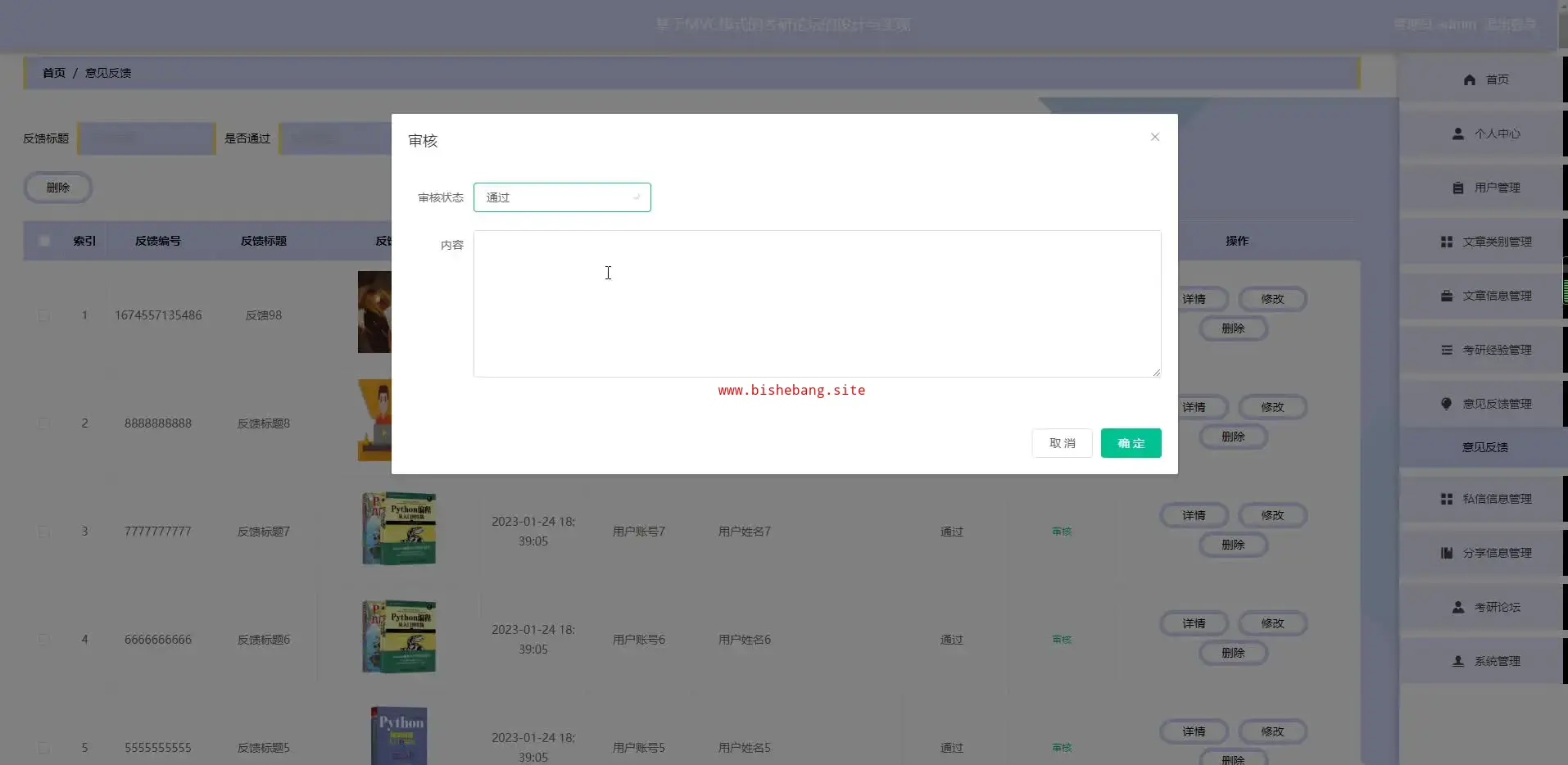
Task: Open the 审核状态 dropdown showing 通过
Action: coord(562,197)
